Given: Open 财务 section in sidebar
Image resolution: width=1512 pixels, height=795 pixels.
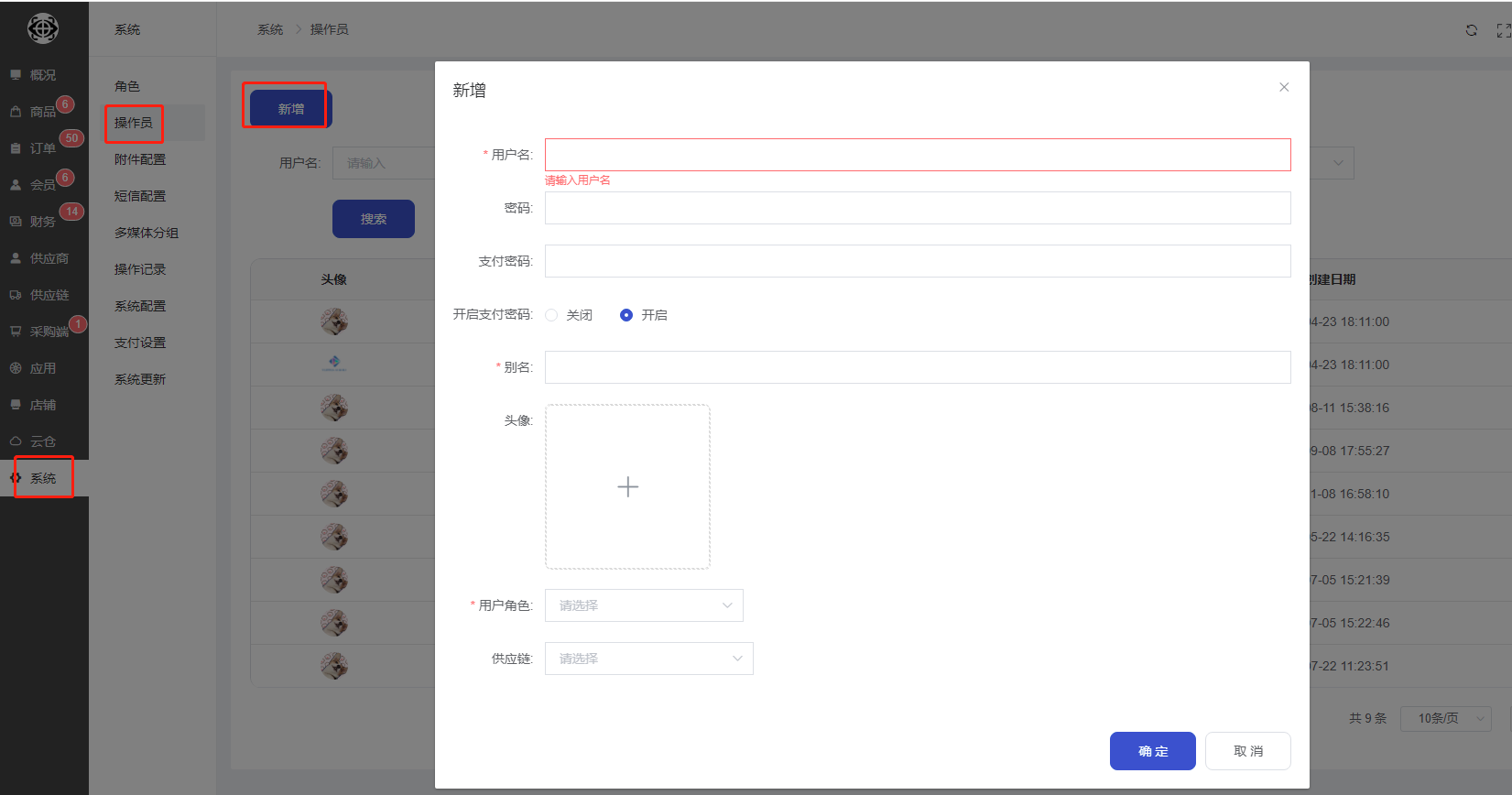Looking at the screenshot, I should coord(42,222).
